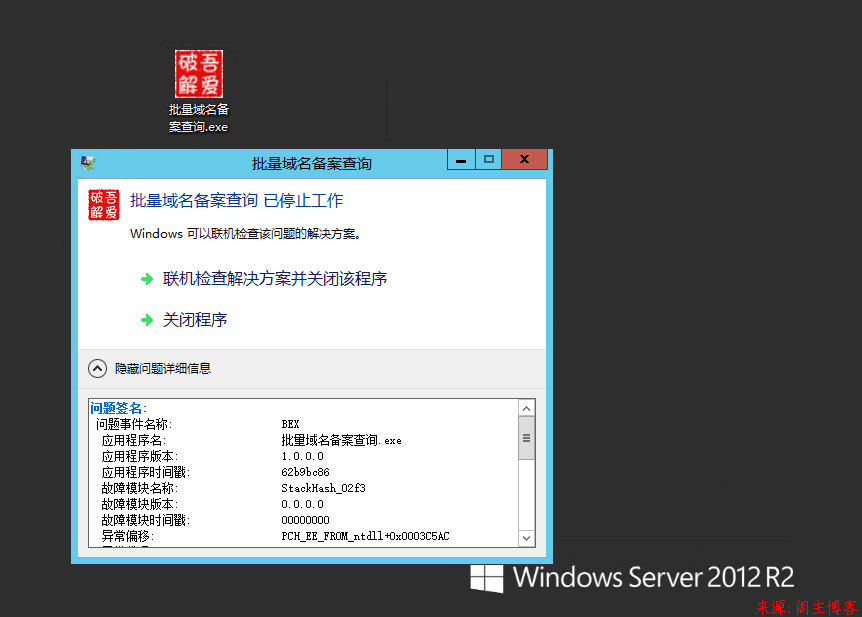The image size is (862, 617).
Task: Select the 故障模块时间戳 label
Action: (146, 520)
